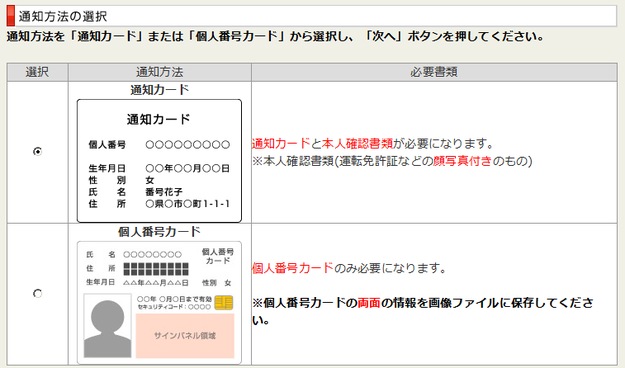Click the instruction sentence about 「次へ」ボタン

pos(275,37)
